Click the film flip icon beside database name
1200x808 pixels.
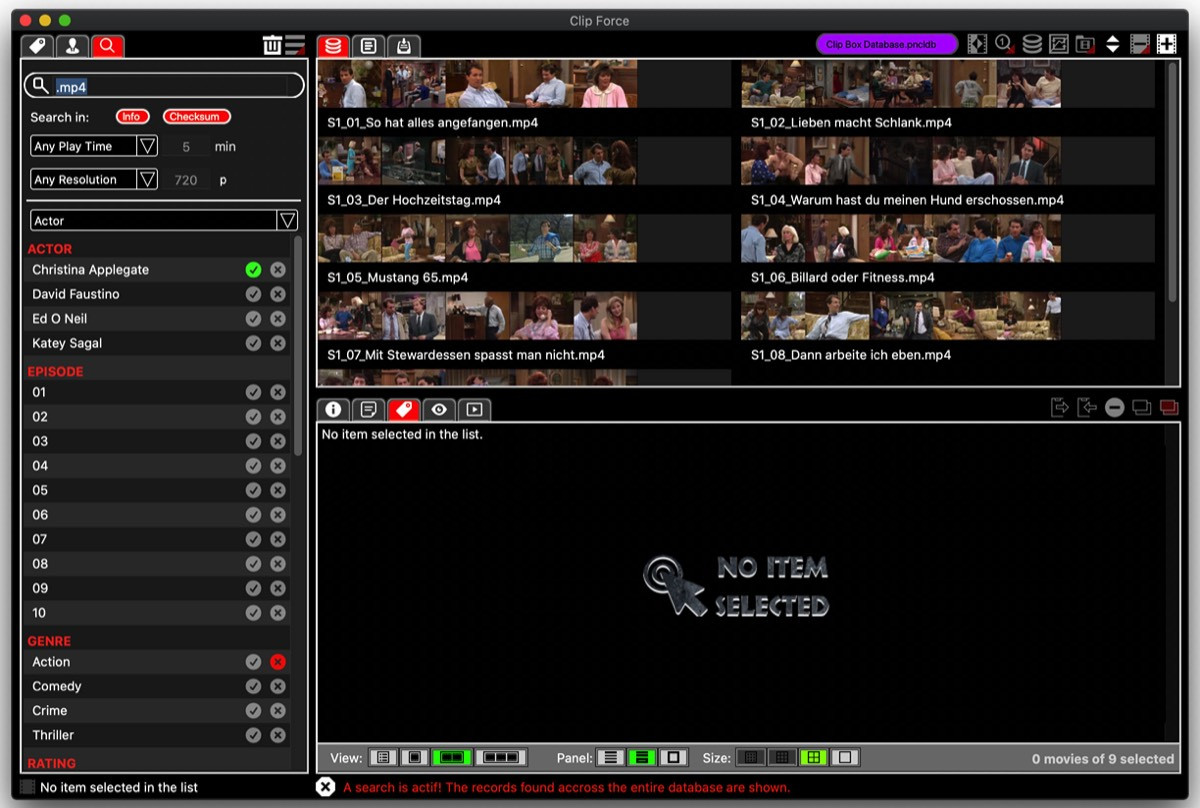tap(977, 44)
